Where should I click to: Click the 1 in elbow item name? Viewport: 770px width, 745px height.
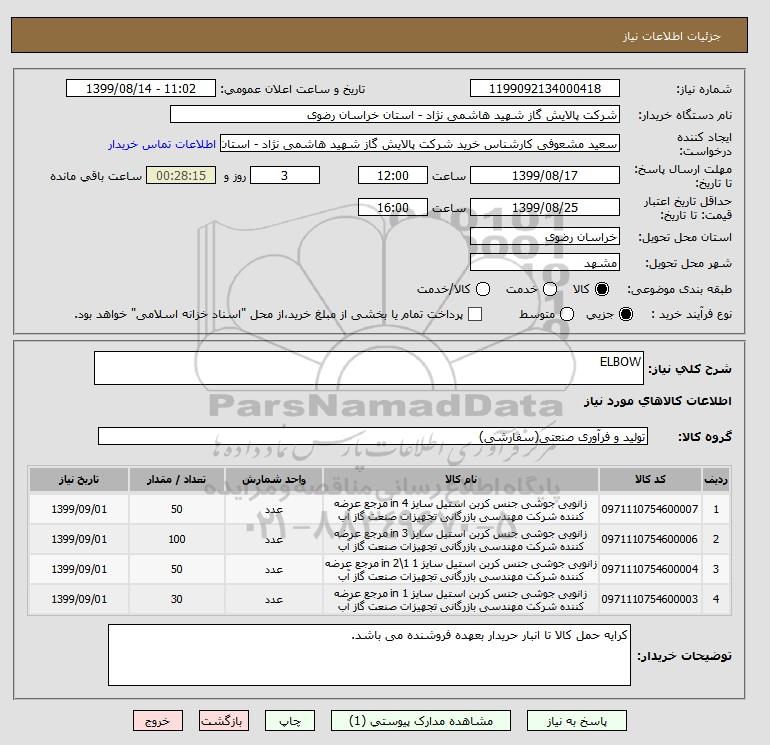(x=461, y=600)
